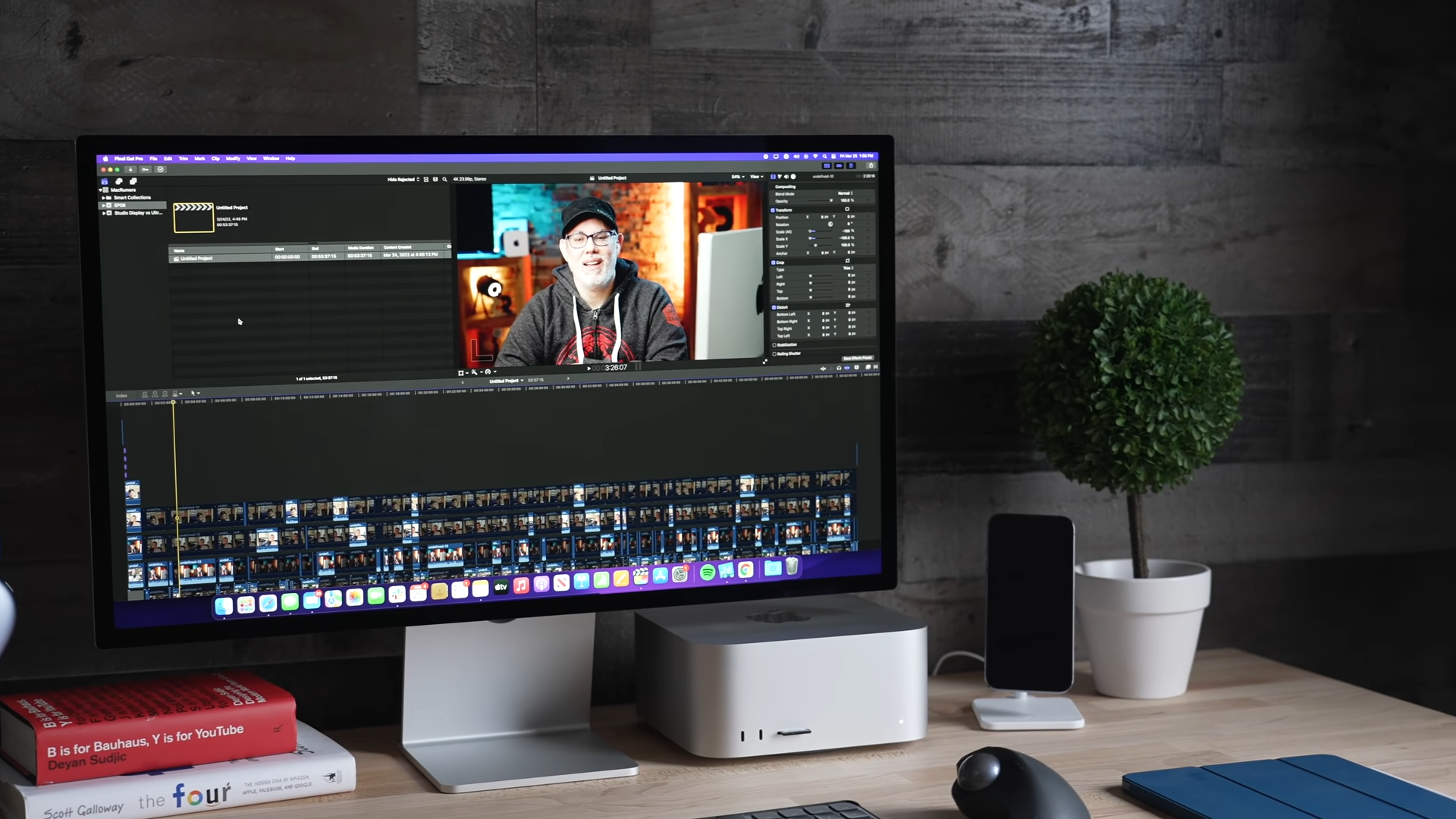
Task: Open the Clip menu in the menu bar
Action: coord(215,158)
